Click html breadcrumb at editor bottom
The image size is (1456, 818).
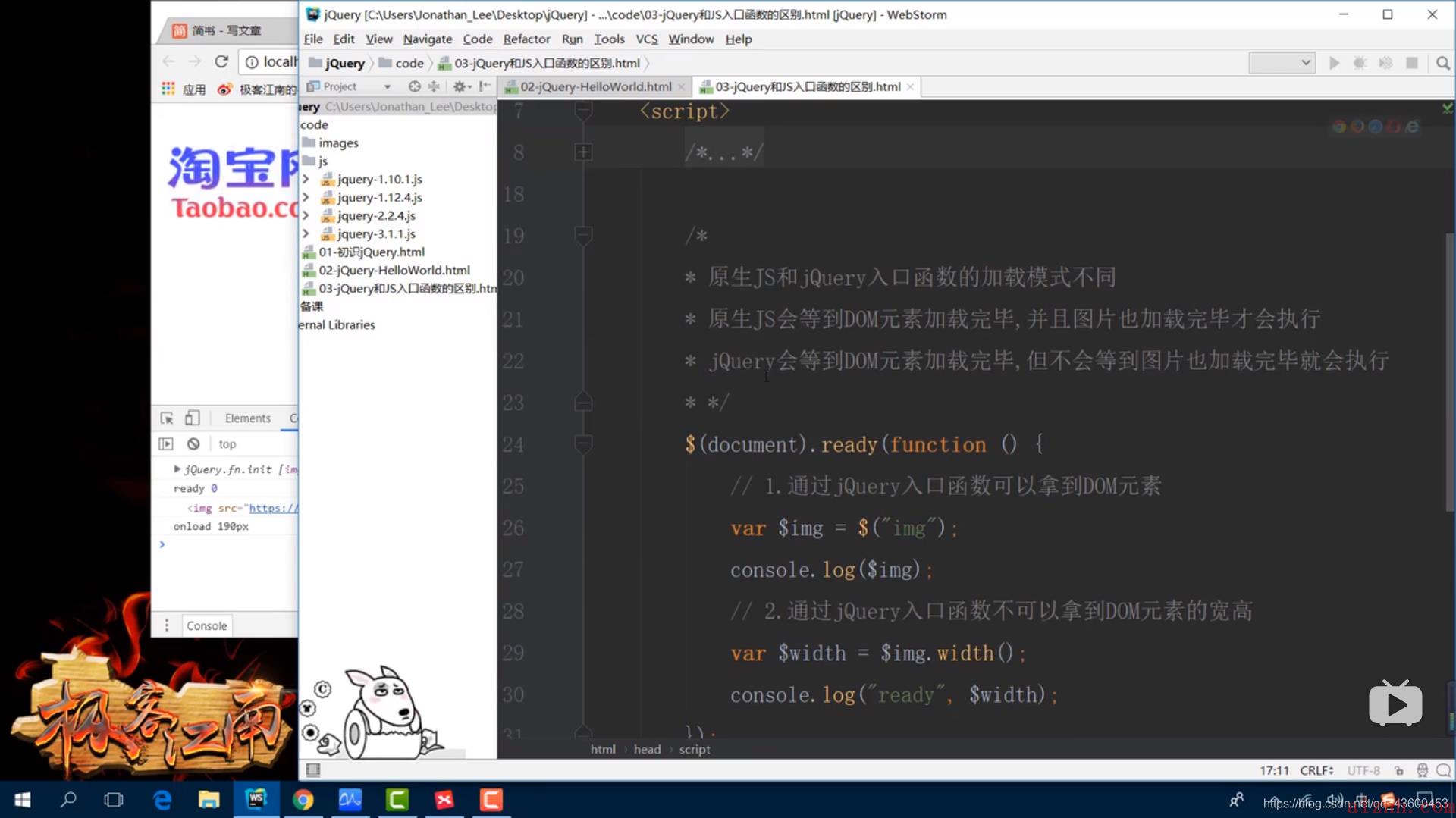(x=603, y=749)
